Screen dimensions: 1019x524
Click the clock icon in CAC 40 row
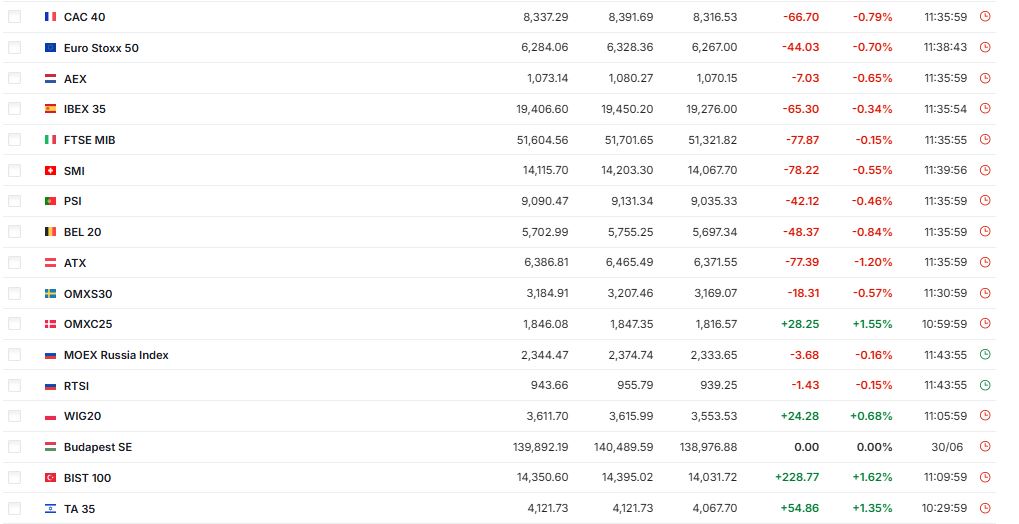pos(985,16)
